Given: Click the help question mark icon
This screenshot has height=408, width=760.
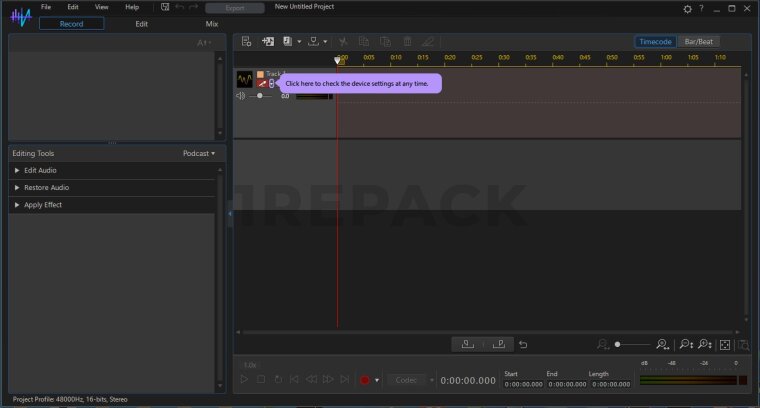Looking at the screenshot, I should click(700, 8).
